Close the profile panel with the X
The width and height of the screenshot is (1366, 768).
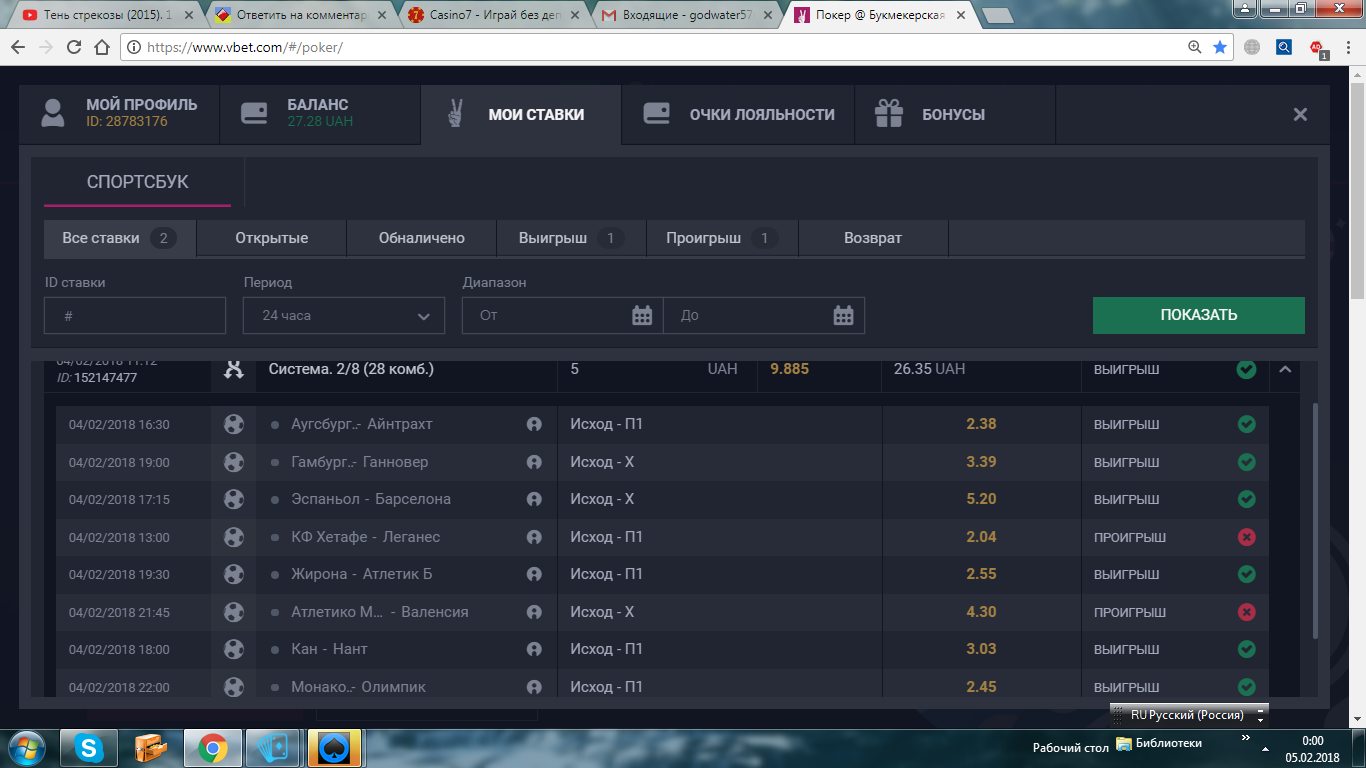[1300, 114]
